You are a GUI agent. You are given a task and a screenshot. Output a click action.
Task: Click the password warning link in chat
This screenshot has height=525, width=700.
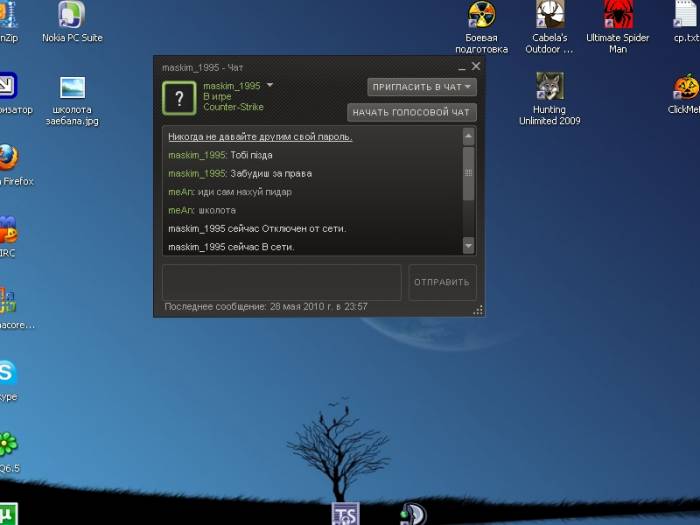(260, 137)
